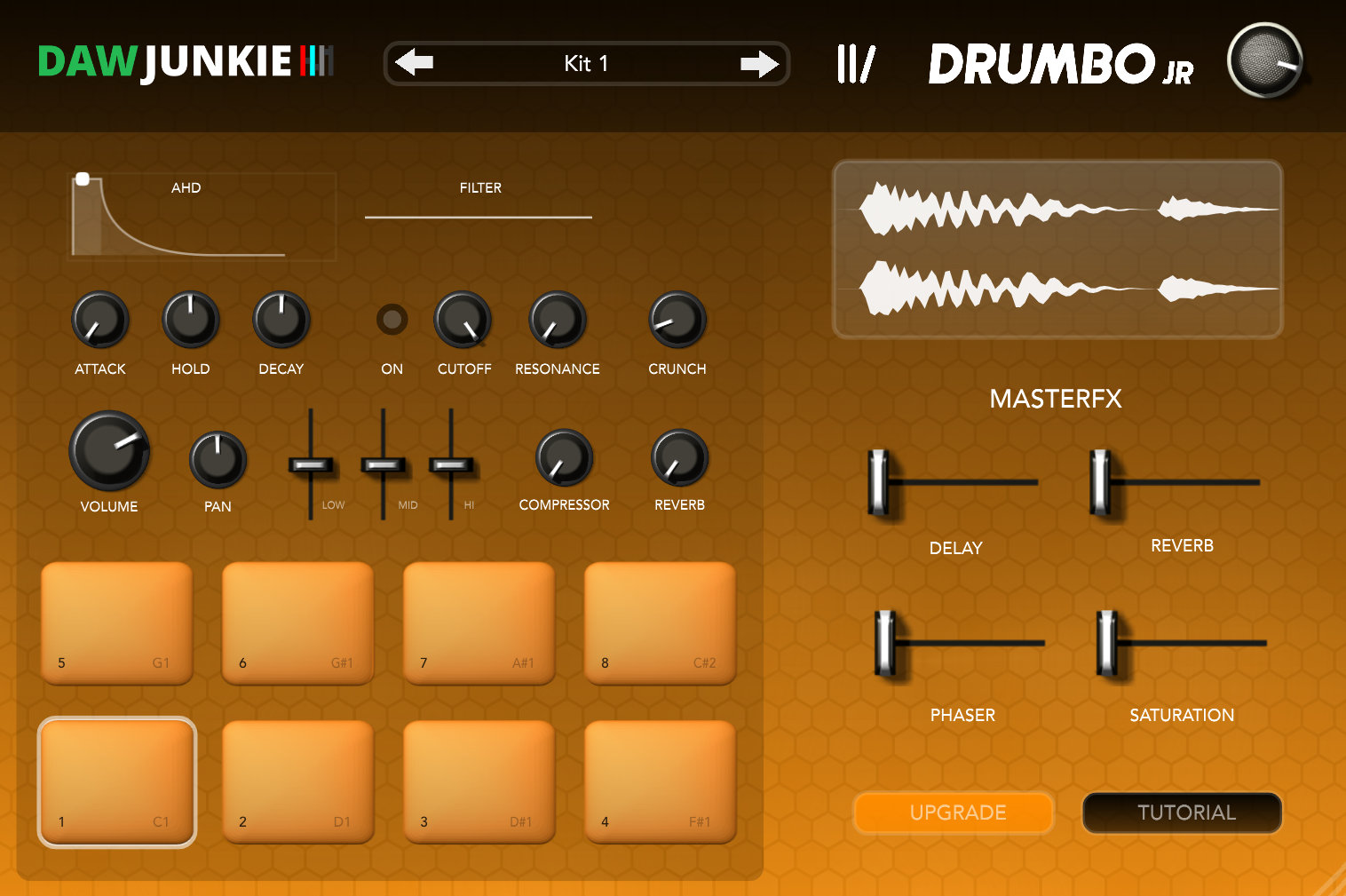1346x896 pixels.
Task: Go to the previous kit with left arrow
Action: coord(414,63)
